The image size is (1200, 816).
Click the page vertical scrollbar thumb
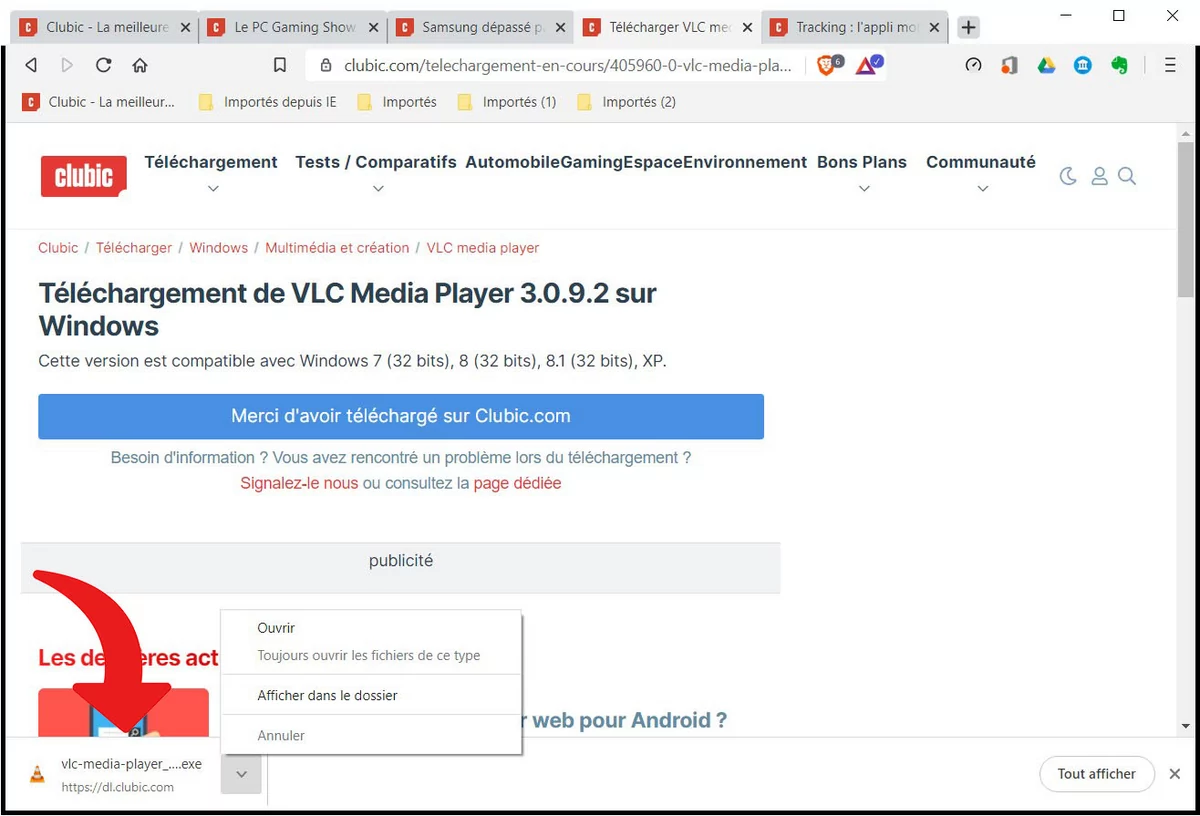(x=1186, y=220)
